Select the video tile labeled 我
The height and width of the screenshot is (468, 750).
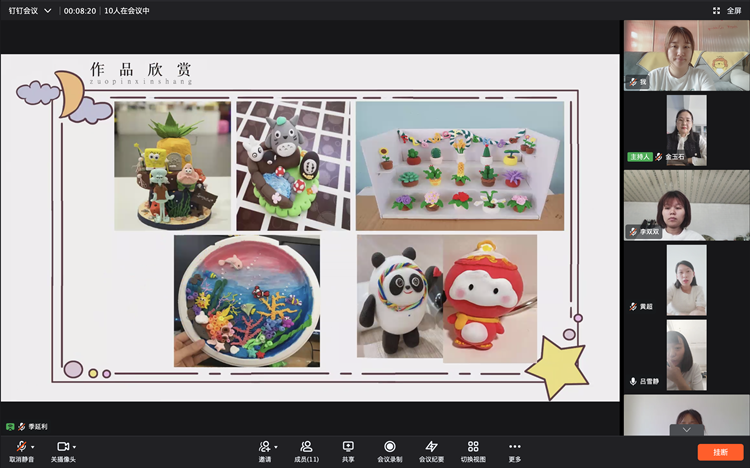686,56
